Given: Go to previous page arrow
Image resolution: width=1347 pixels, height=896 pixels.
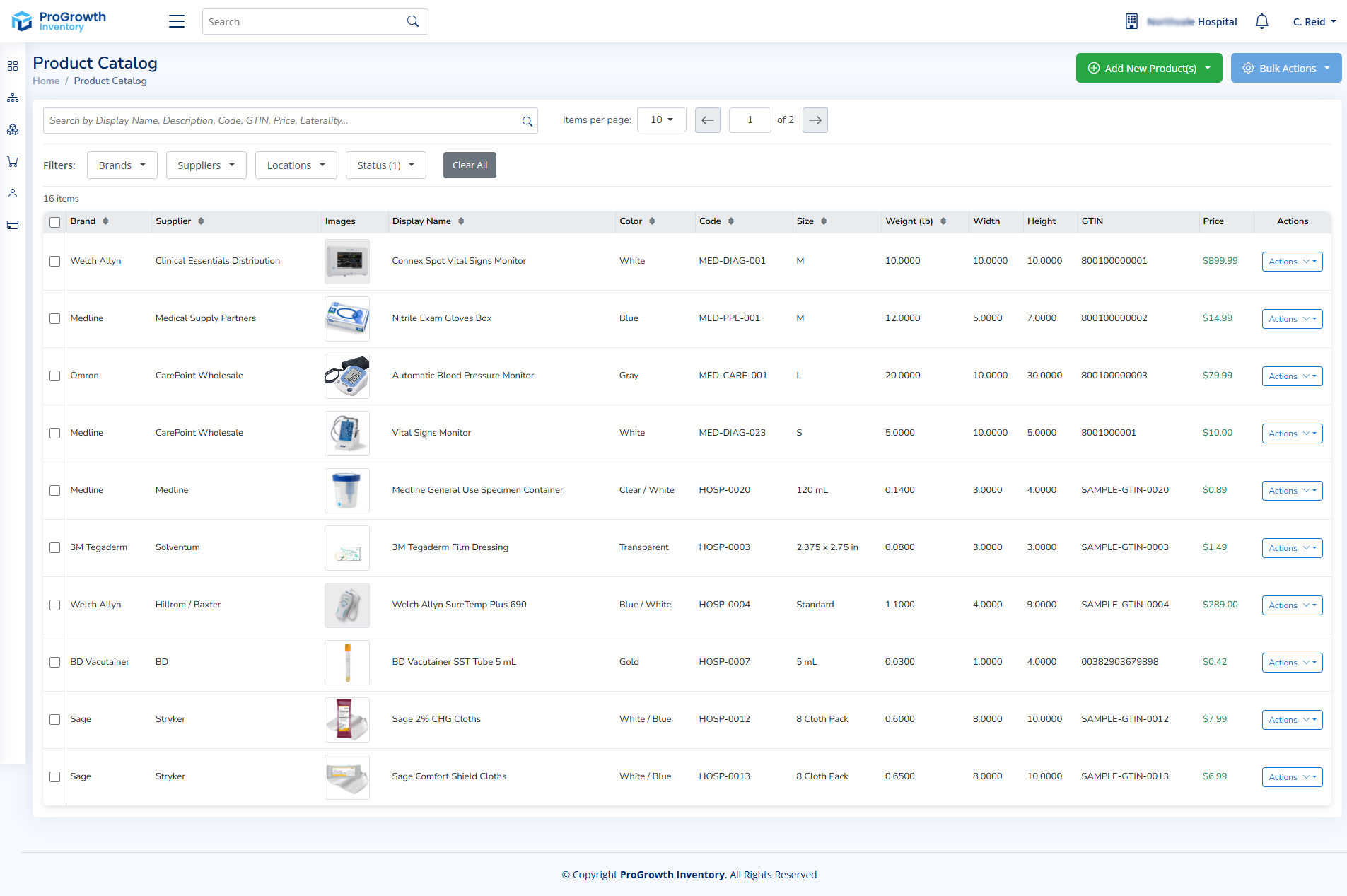Looking at the screenshot, I should pyautogui.click(x=708, y=120).
